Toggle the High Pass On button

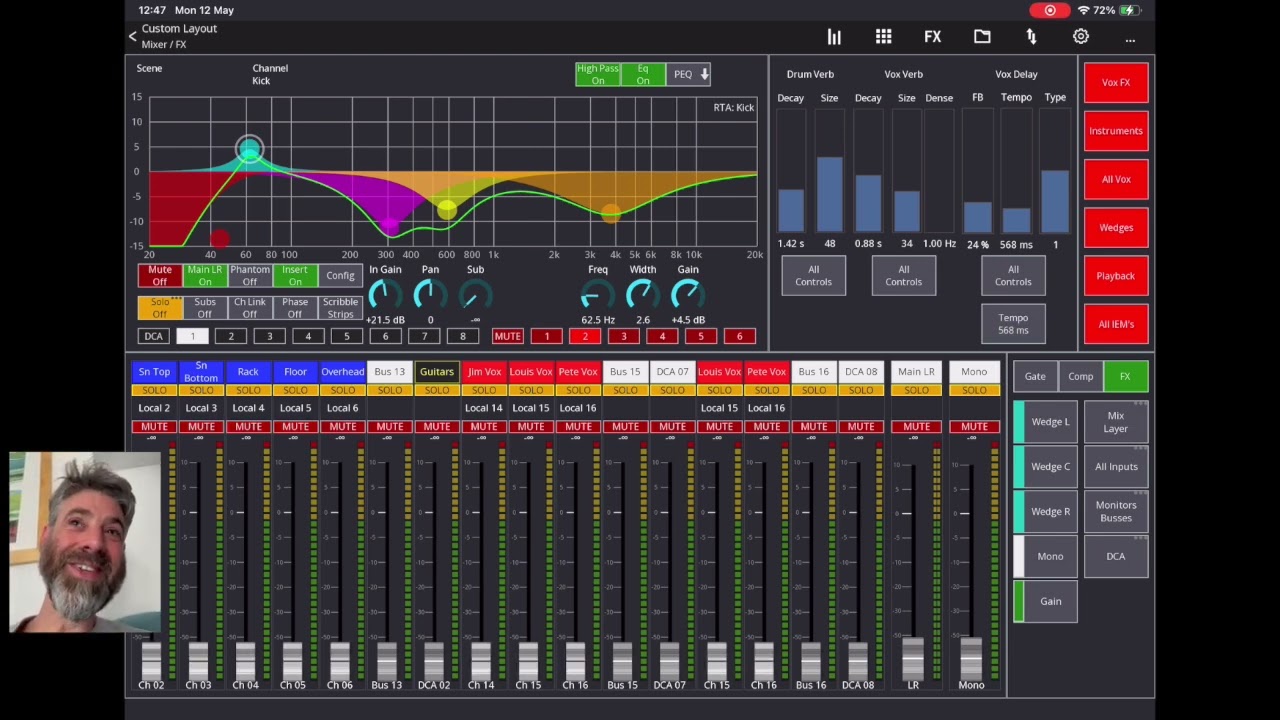point(597,75)
